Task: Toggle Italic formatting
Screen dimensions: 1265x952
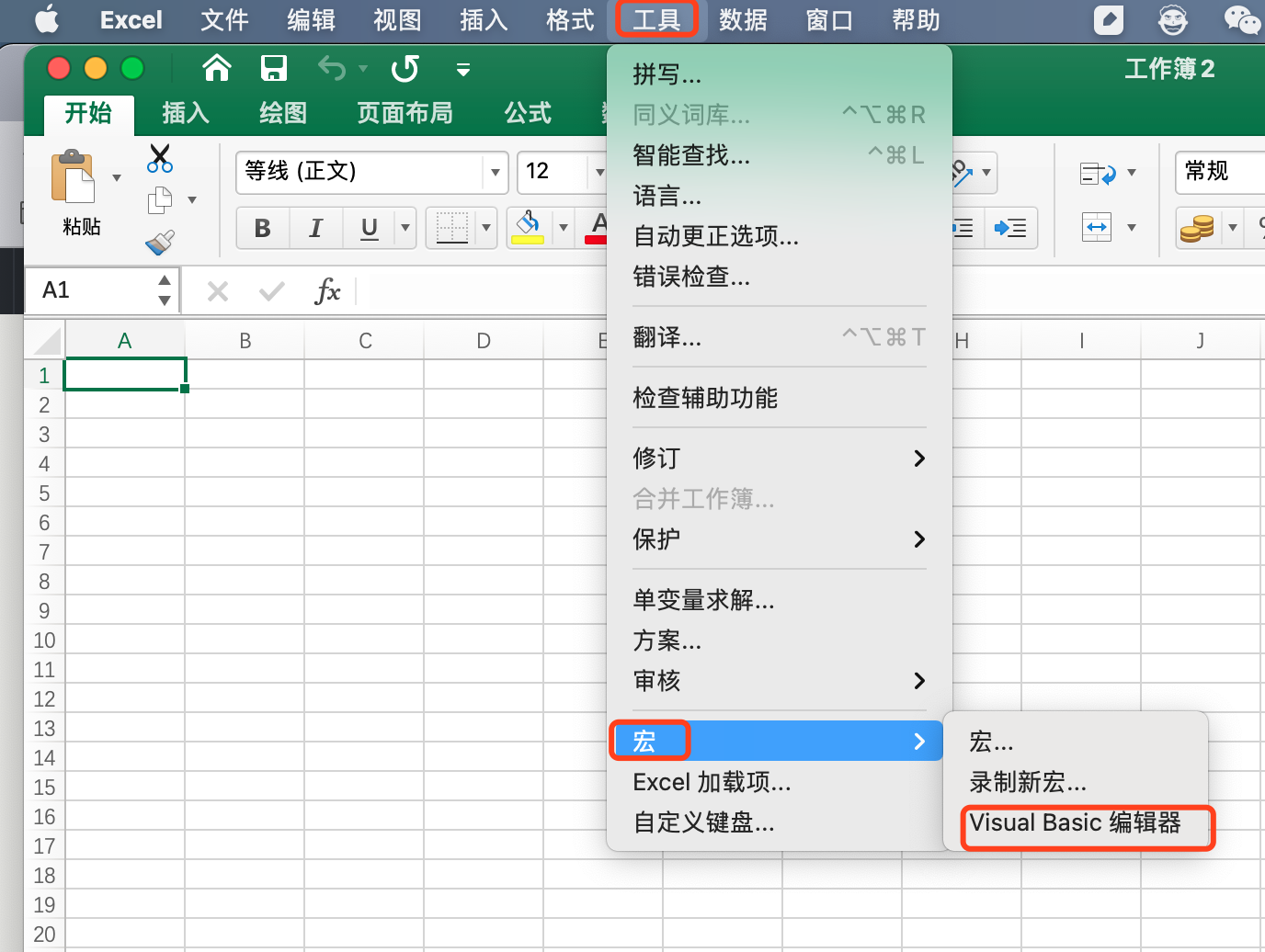Action: [316, 228]
